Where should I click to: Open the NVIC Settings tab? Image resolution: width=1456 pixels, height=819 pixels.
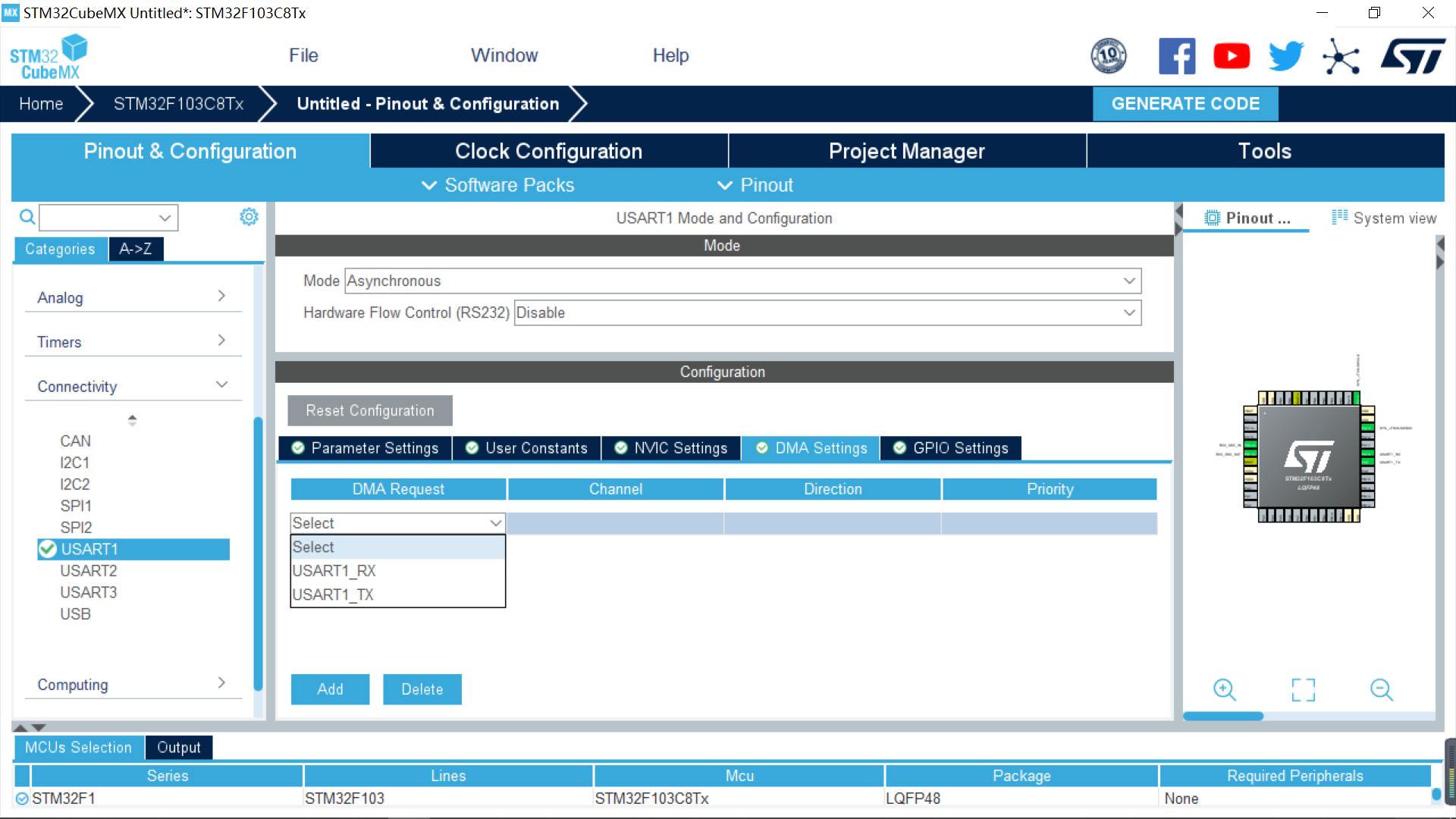point(671,448)
